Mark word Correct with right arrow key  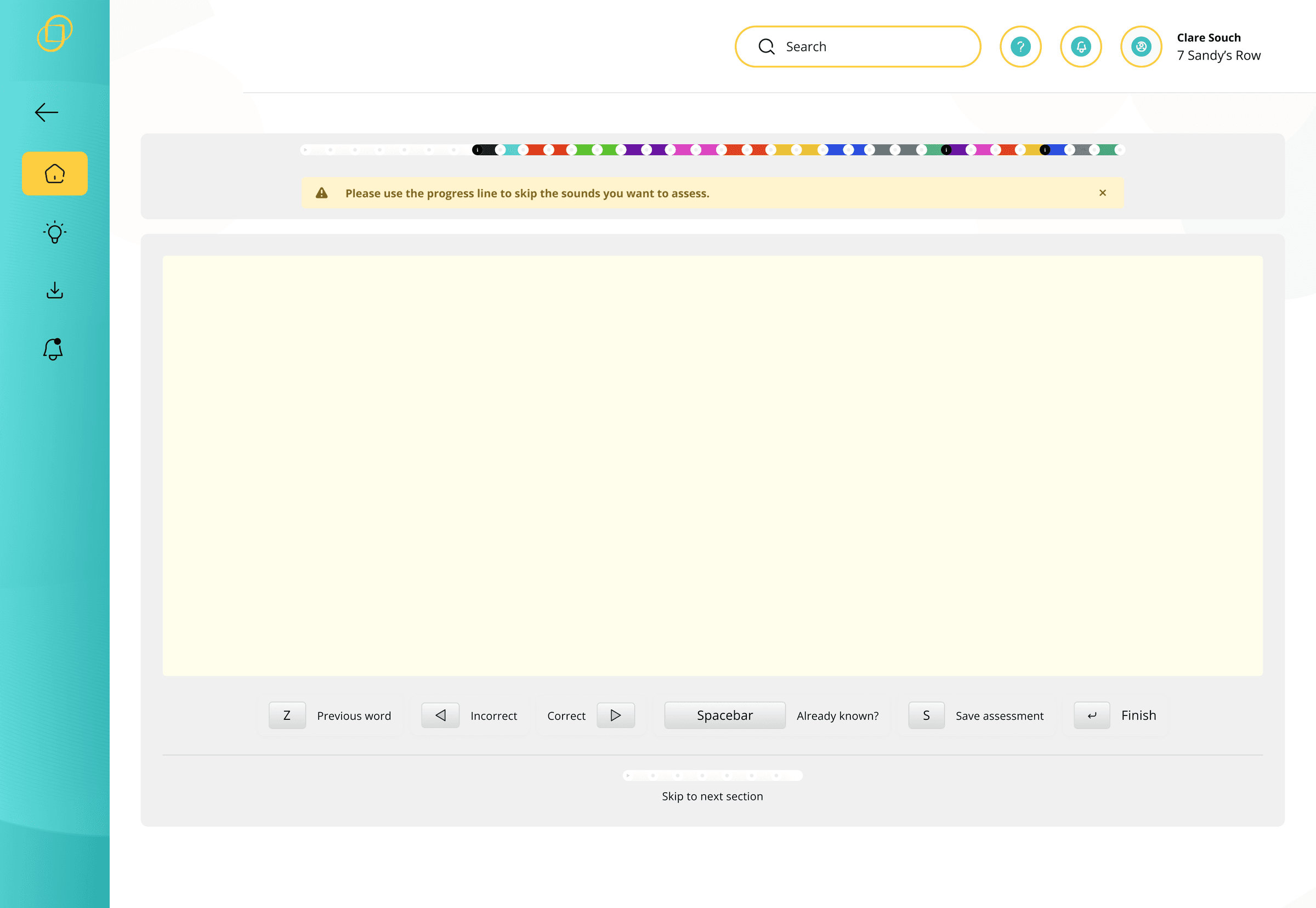(x=615, y=715)
